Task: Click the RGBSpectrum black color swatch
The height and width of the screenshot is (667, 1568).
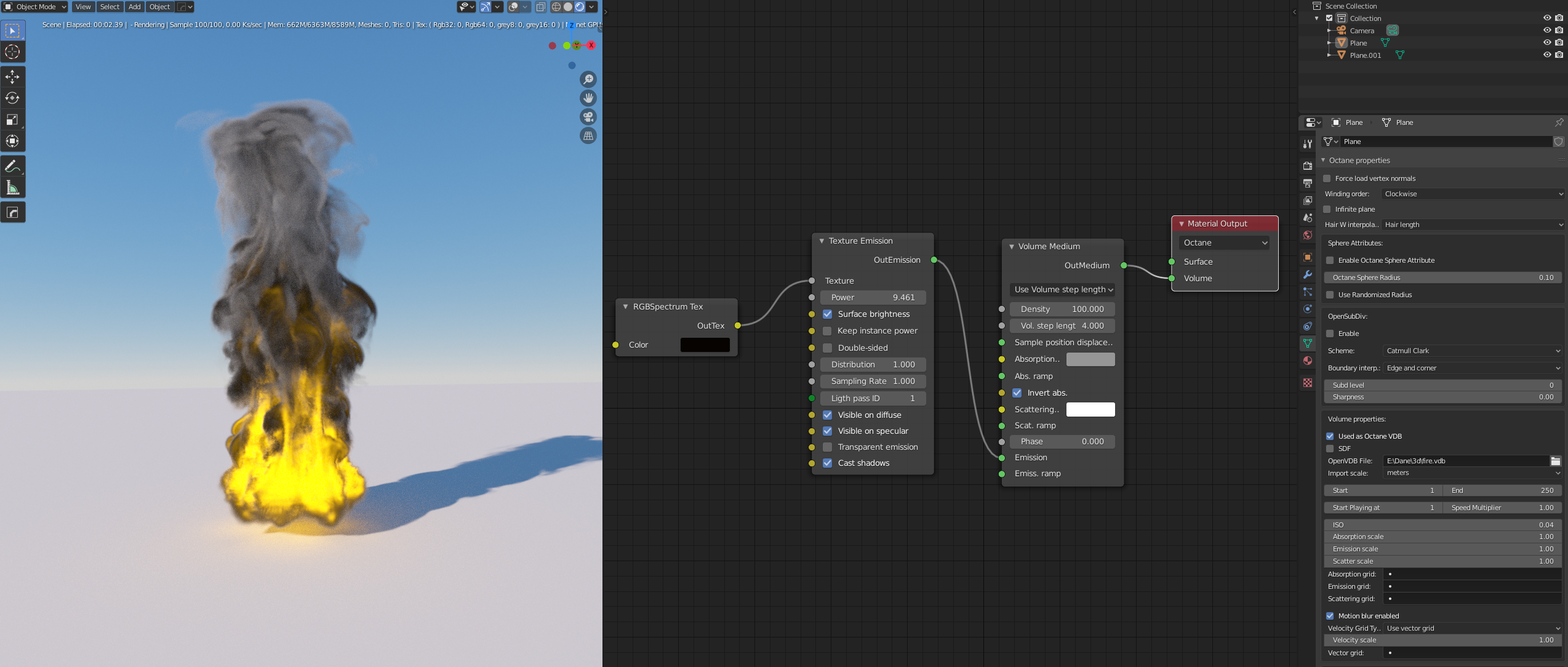Action: tap(705, 345)
